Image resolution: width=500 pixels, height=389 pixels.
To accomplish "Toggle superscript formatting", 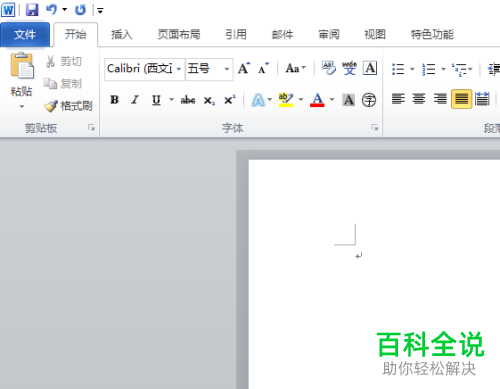I will click(230, 99).
